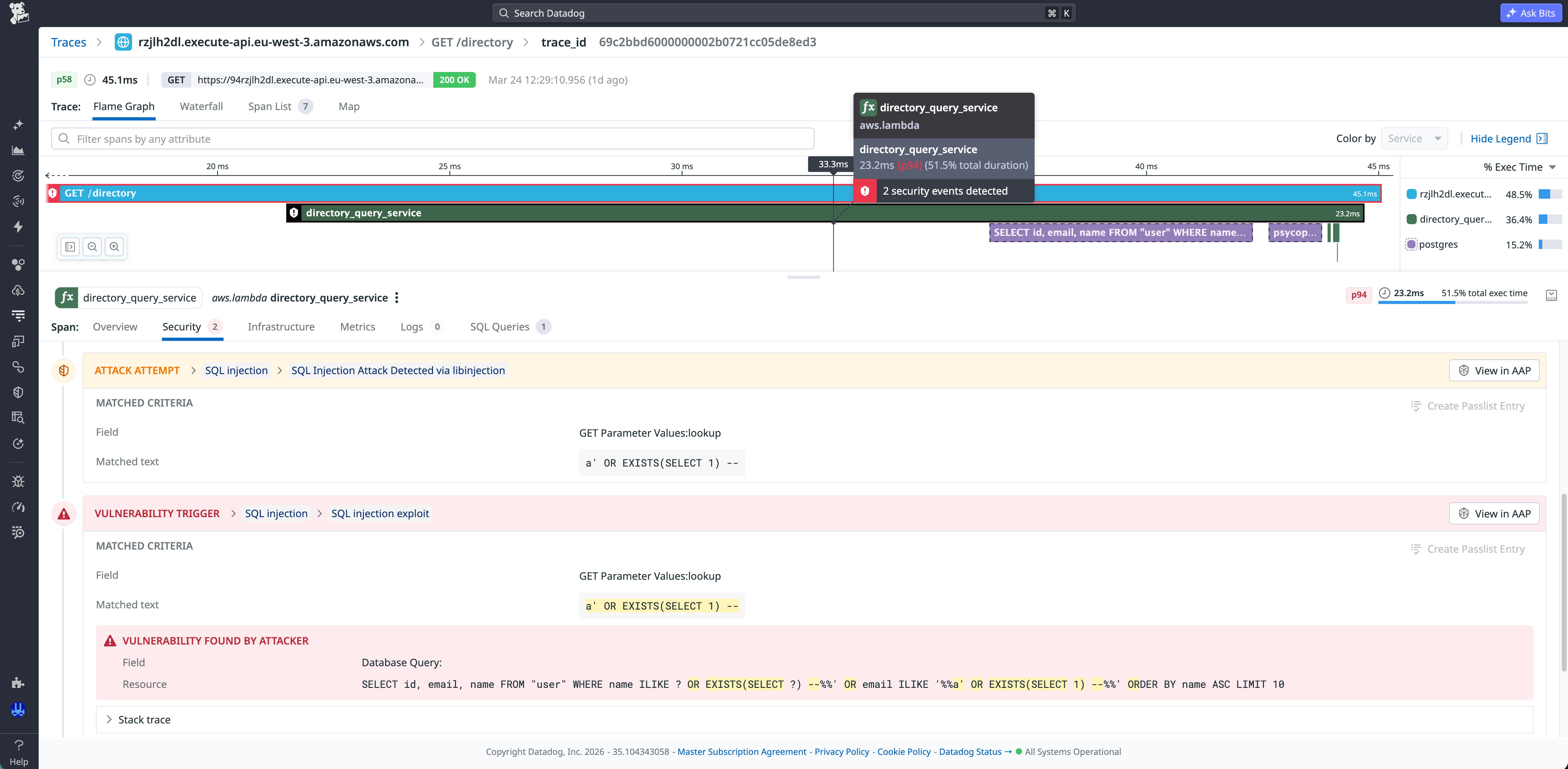
Task: Open the Traces breadcrumb link
Action: (69, 42)
